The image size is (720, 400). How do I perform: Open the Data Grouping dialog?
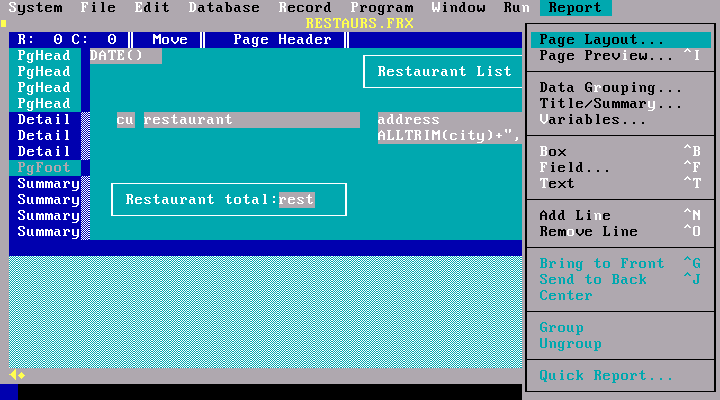[610, 88]
